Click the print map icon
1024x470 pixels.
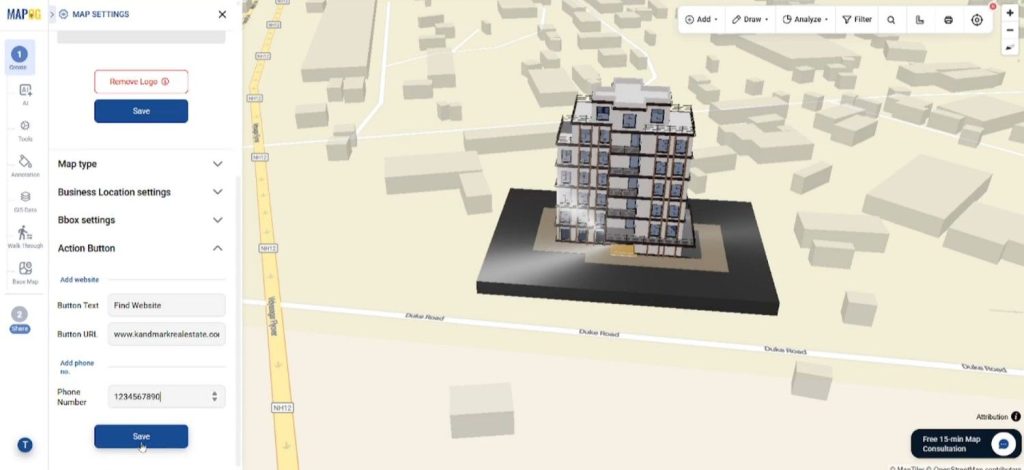click(x=948, y=20)
